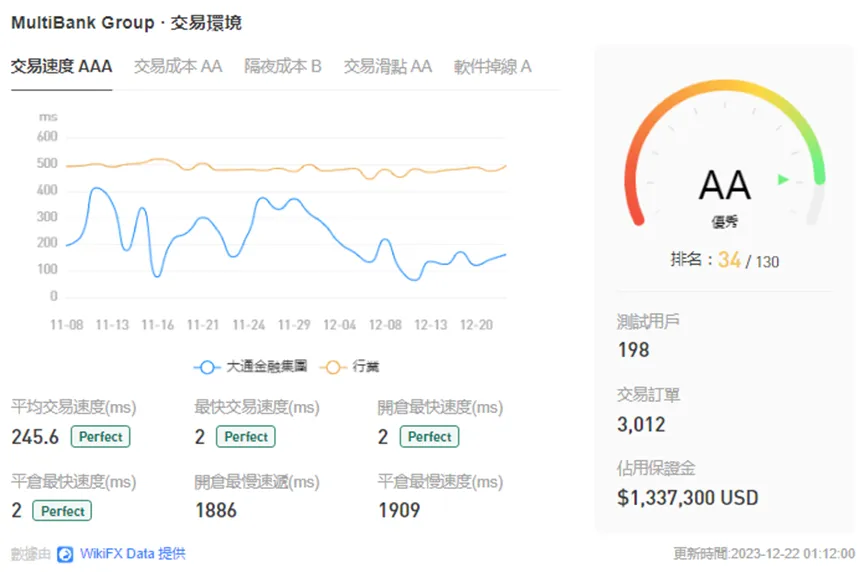Click the ranking number 34
Viewport: 864px width, 572px height.
coord(729,260)
